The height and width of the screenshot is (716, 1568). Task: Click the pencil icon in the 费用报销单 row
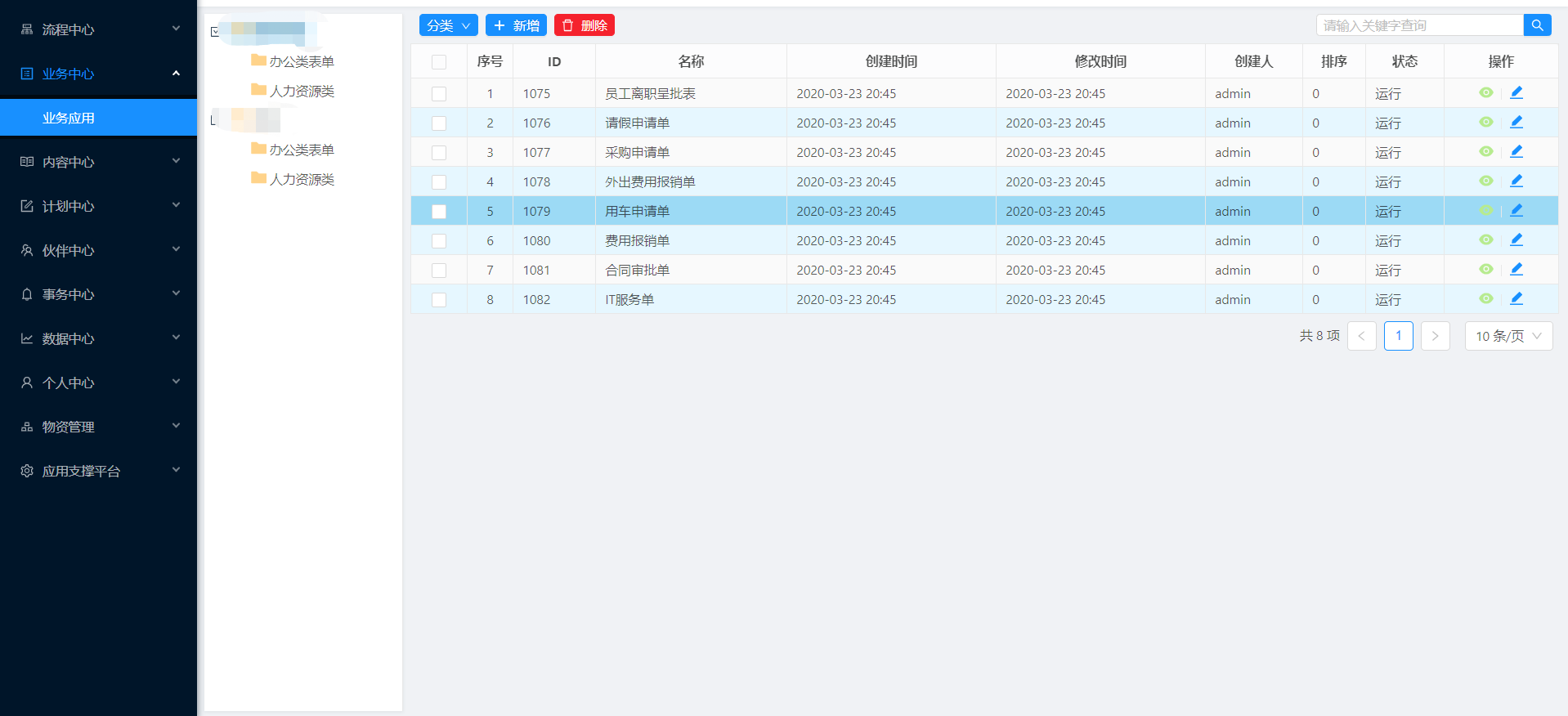[1516, 240]
